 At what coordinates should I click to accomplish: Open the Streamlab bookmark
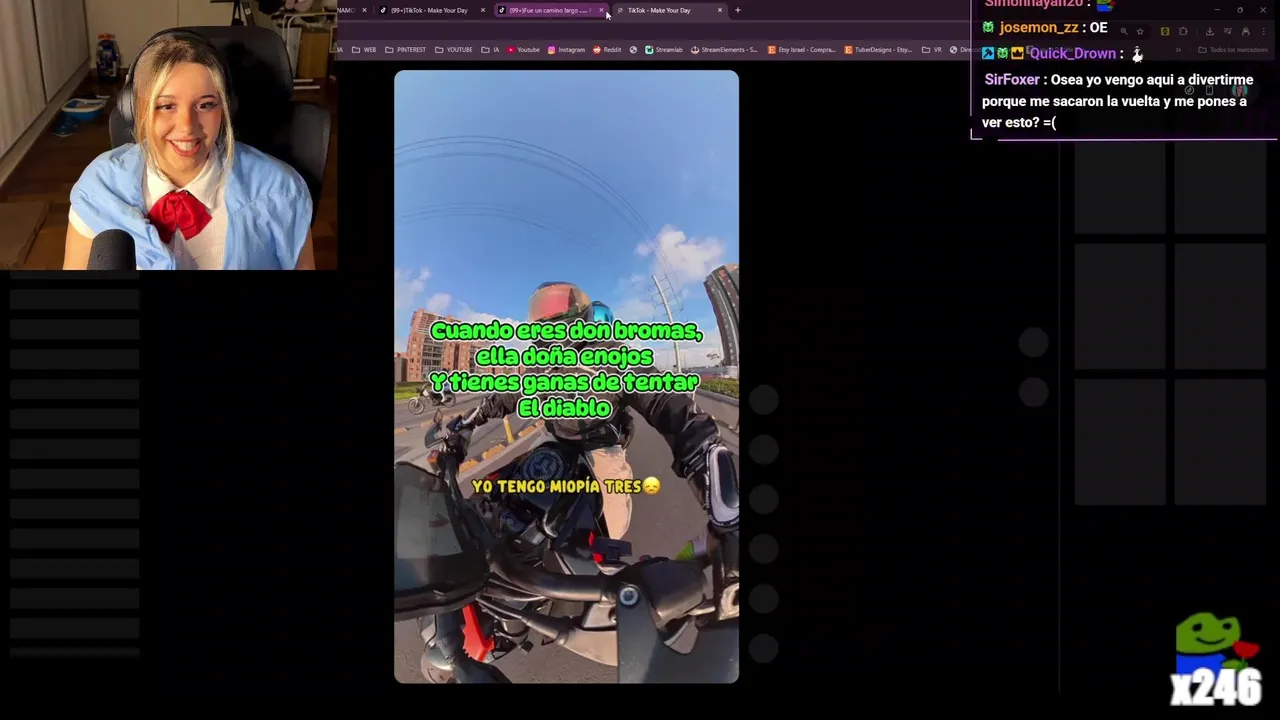[x=664, y=50]
